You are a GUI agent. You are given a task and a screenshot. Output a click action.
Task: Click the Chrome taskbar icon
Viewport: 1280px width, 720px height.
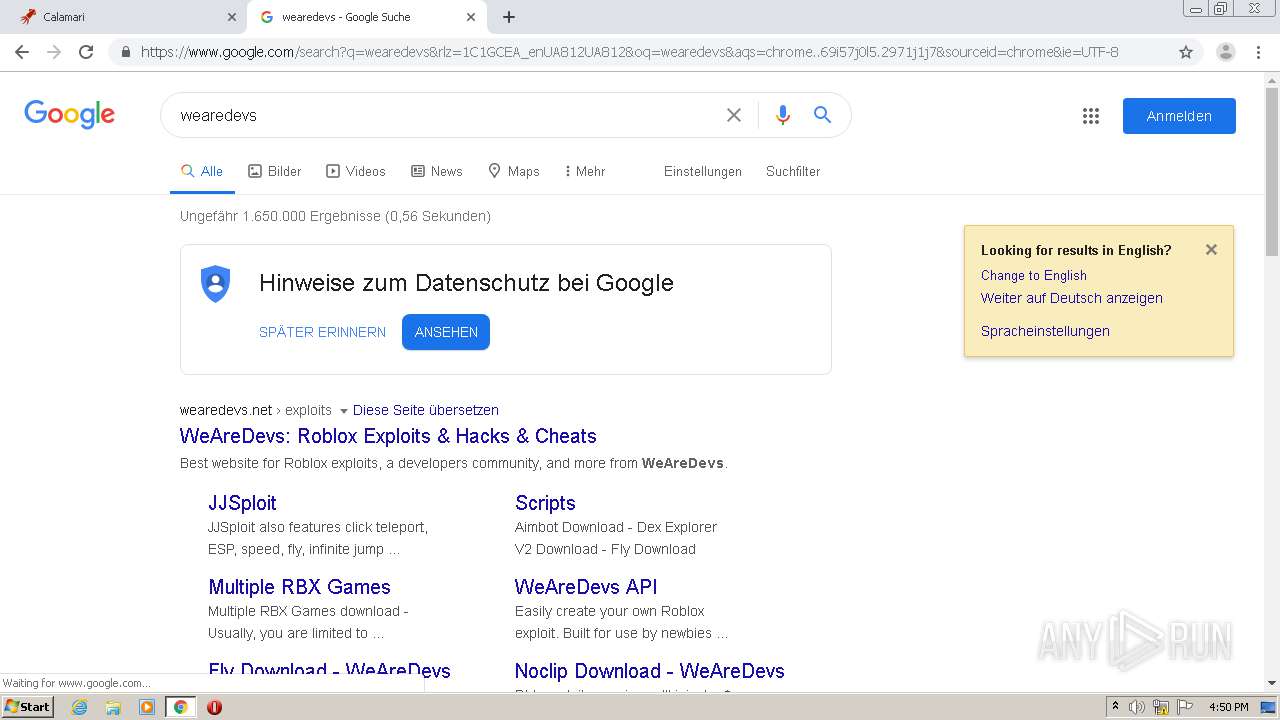coord(180,707)
